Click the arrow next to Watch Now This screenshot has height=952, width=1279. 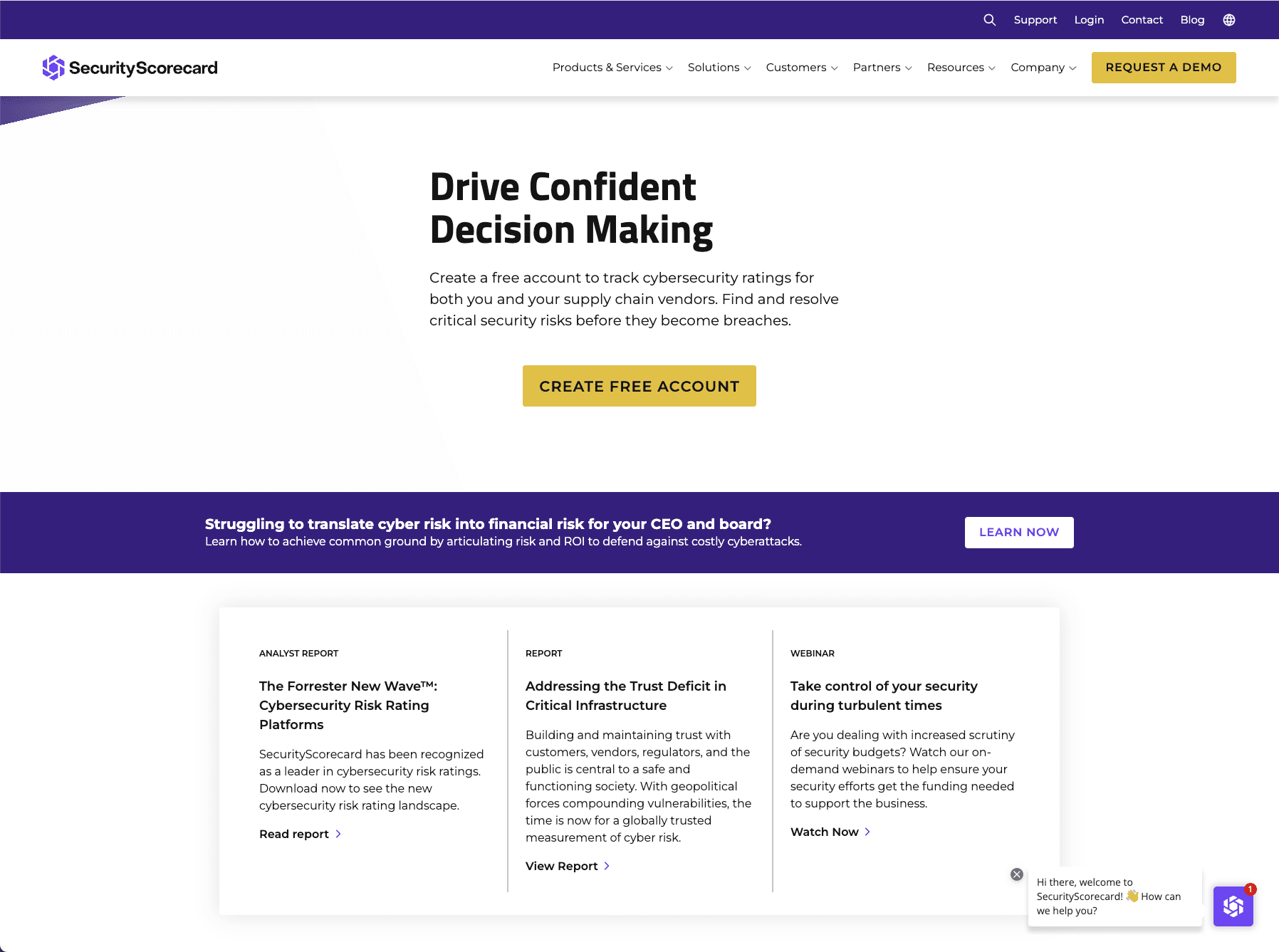tap(867, 832)
